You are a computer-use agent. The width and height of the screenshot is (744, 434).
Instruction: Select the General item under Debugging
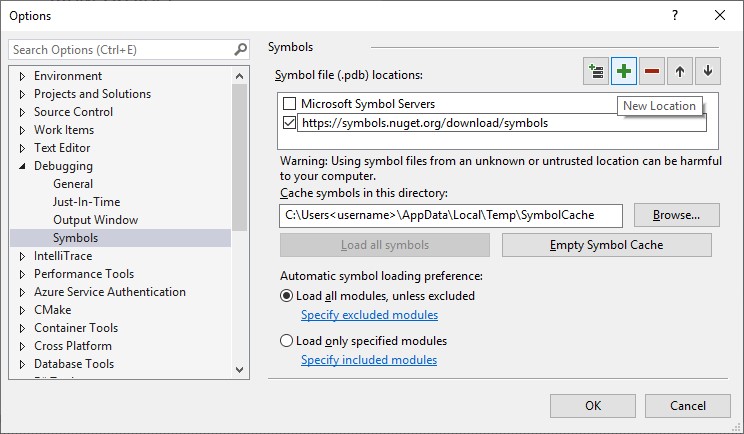pos(73,184)
